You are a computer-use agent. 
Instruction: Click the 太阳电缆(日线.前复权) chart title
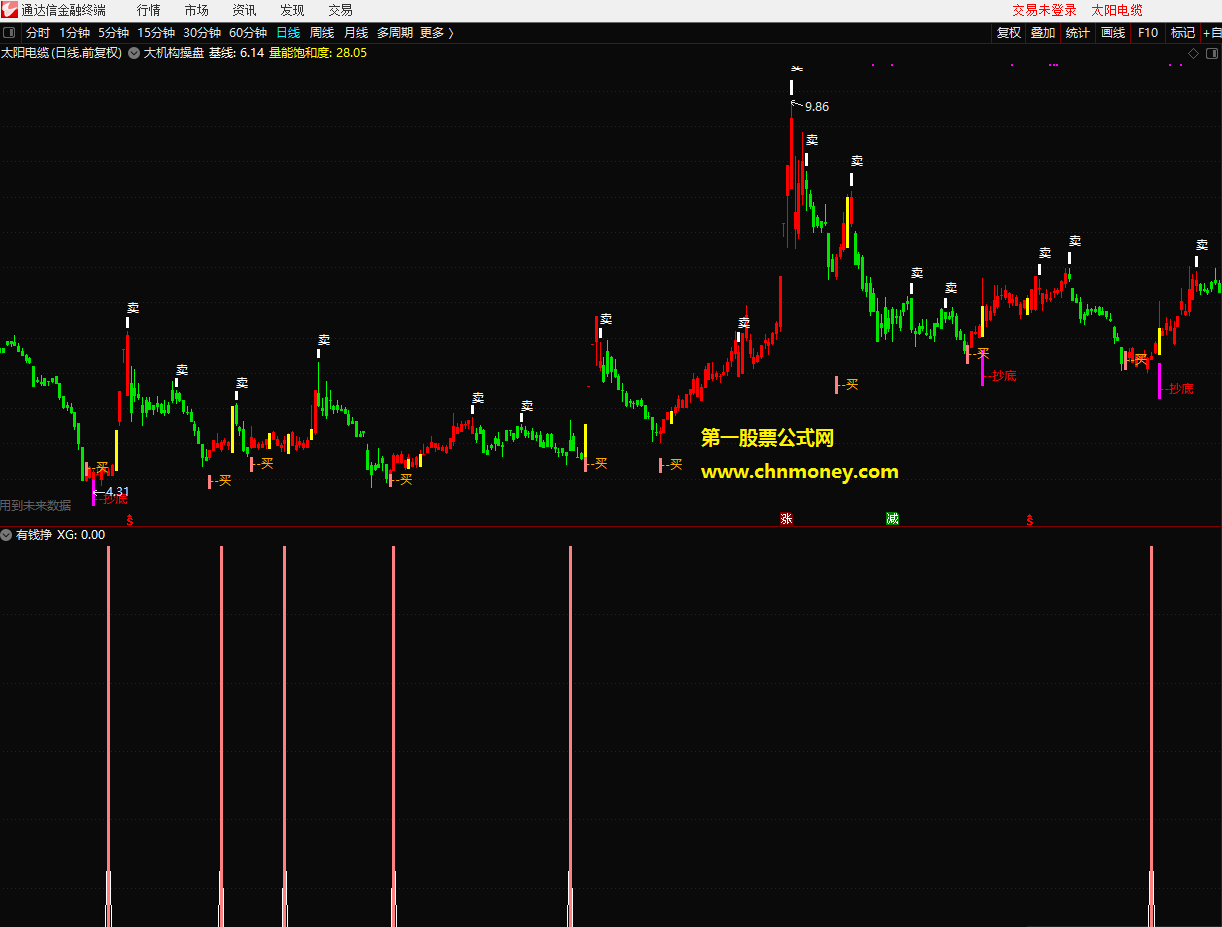point(62,53)
